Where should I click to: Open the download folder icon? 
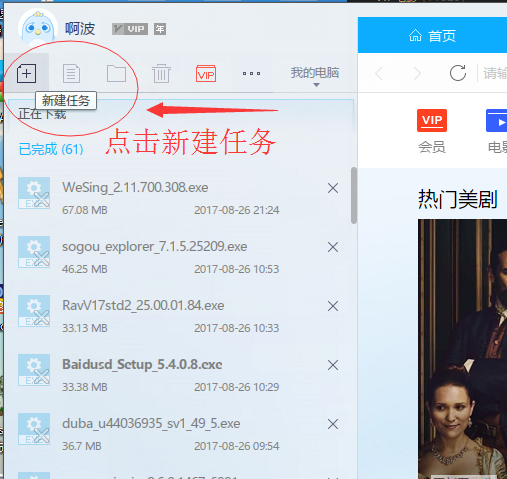(x=116, y=73)
